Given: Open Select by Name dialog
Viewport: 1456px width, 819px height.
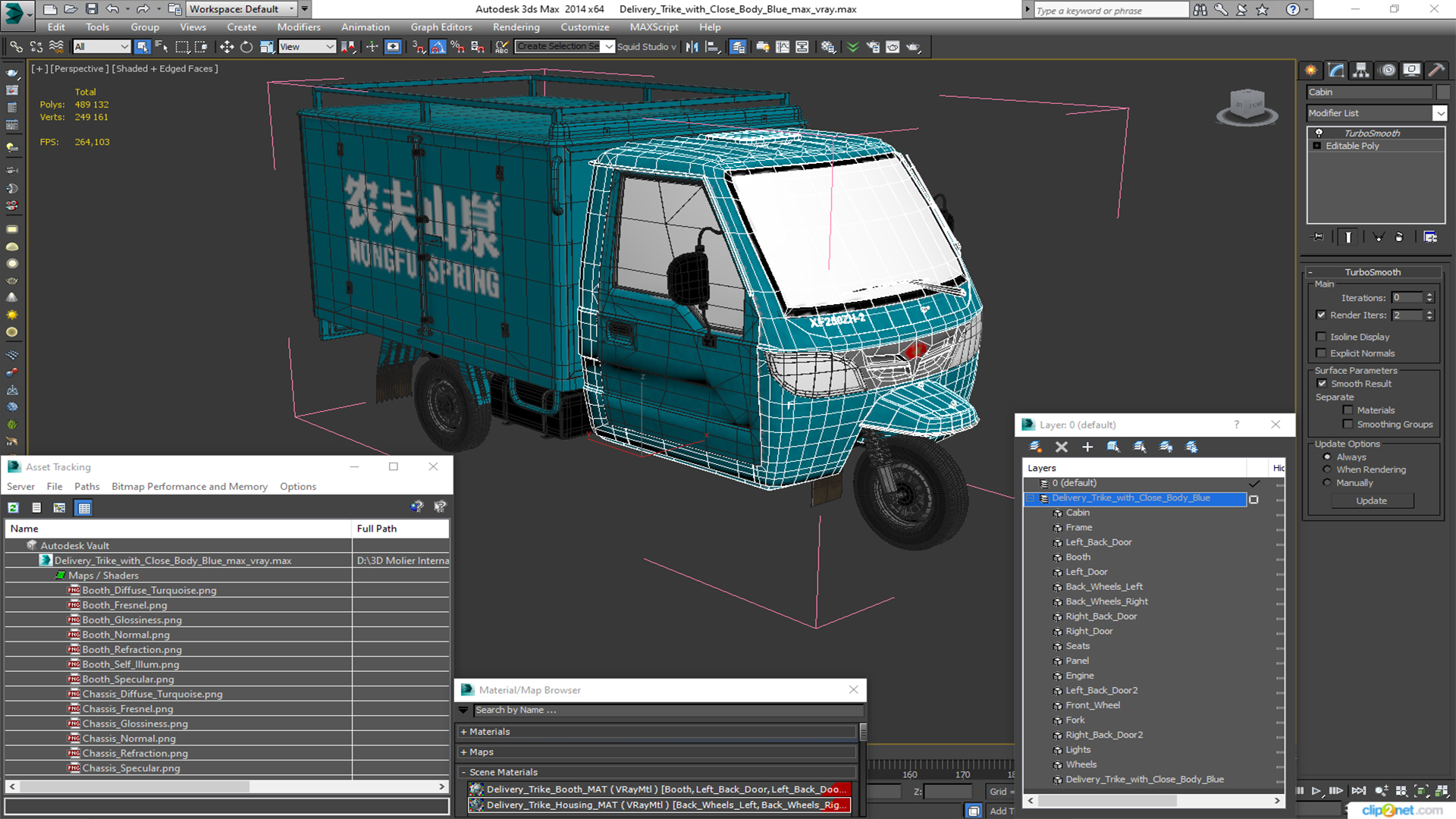Looking at the screenshot, I should coord(162,47).
